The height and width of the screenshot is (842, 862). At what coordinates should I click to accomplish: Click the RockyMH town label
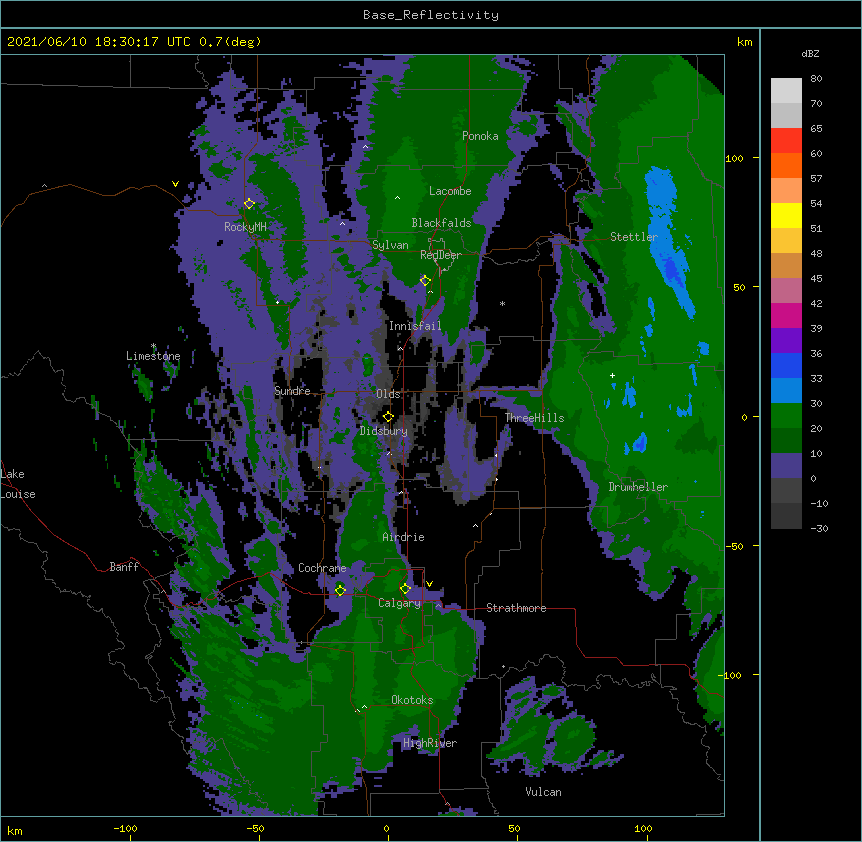245,227
